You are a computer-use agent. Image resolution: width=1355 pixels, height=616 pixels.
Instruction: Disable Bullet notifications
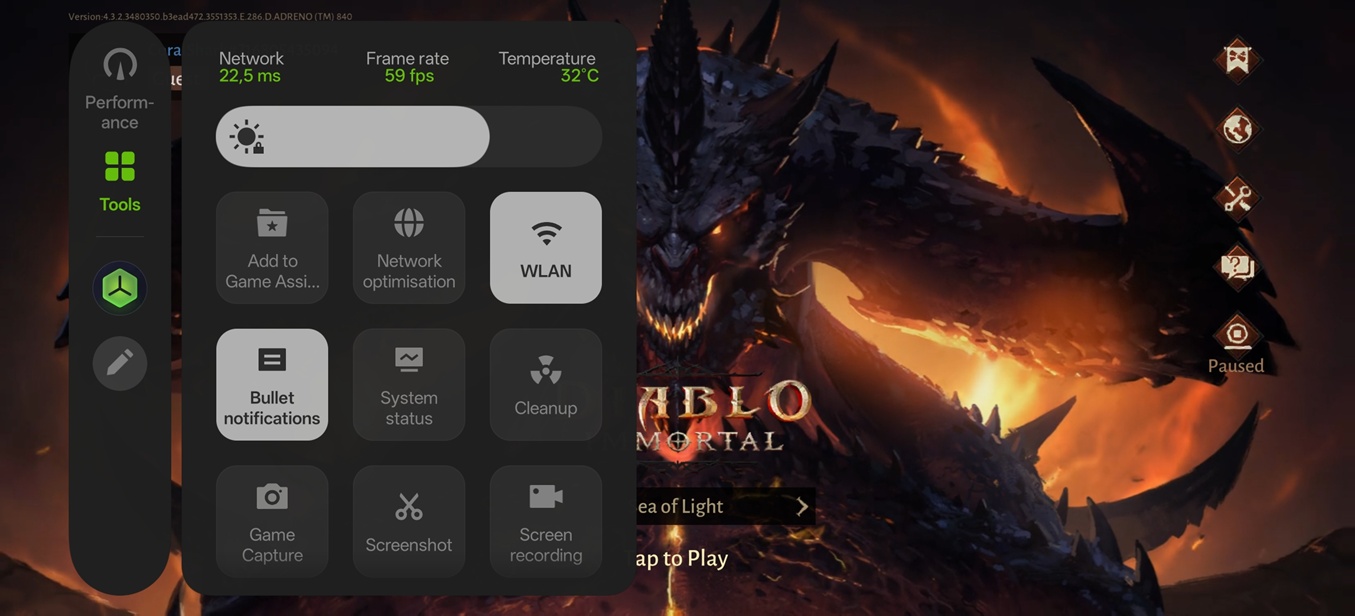point(272,385)
